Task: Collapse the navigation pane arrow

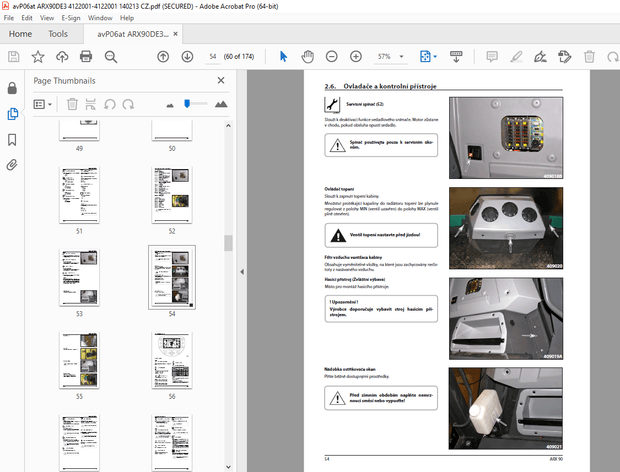Action: coord(242,272)
